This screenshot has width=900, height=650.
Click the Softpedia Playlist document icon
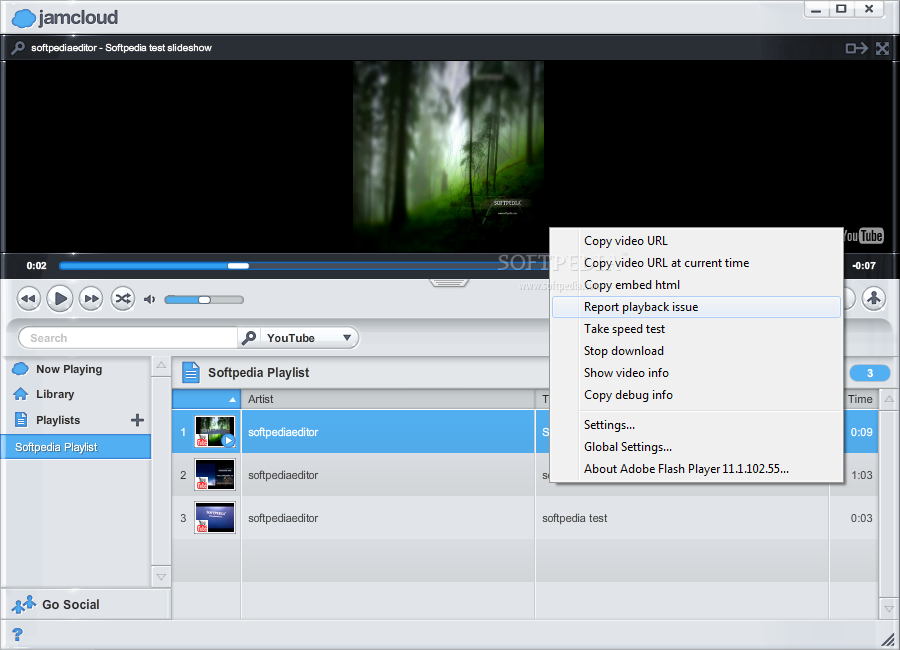pos(191,373)
